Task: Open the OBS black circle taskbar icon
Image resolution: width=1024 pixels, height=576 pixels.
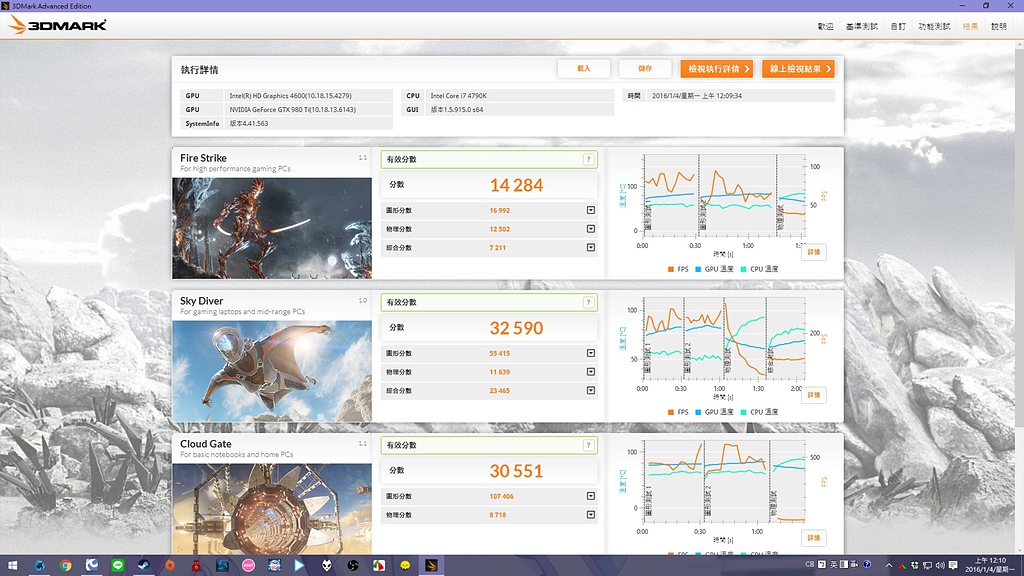Action: click(x=353, y=566)
